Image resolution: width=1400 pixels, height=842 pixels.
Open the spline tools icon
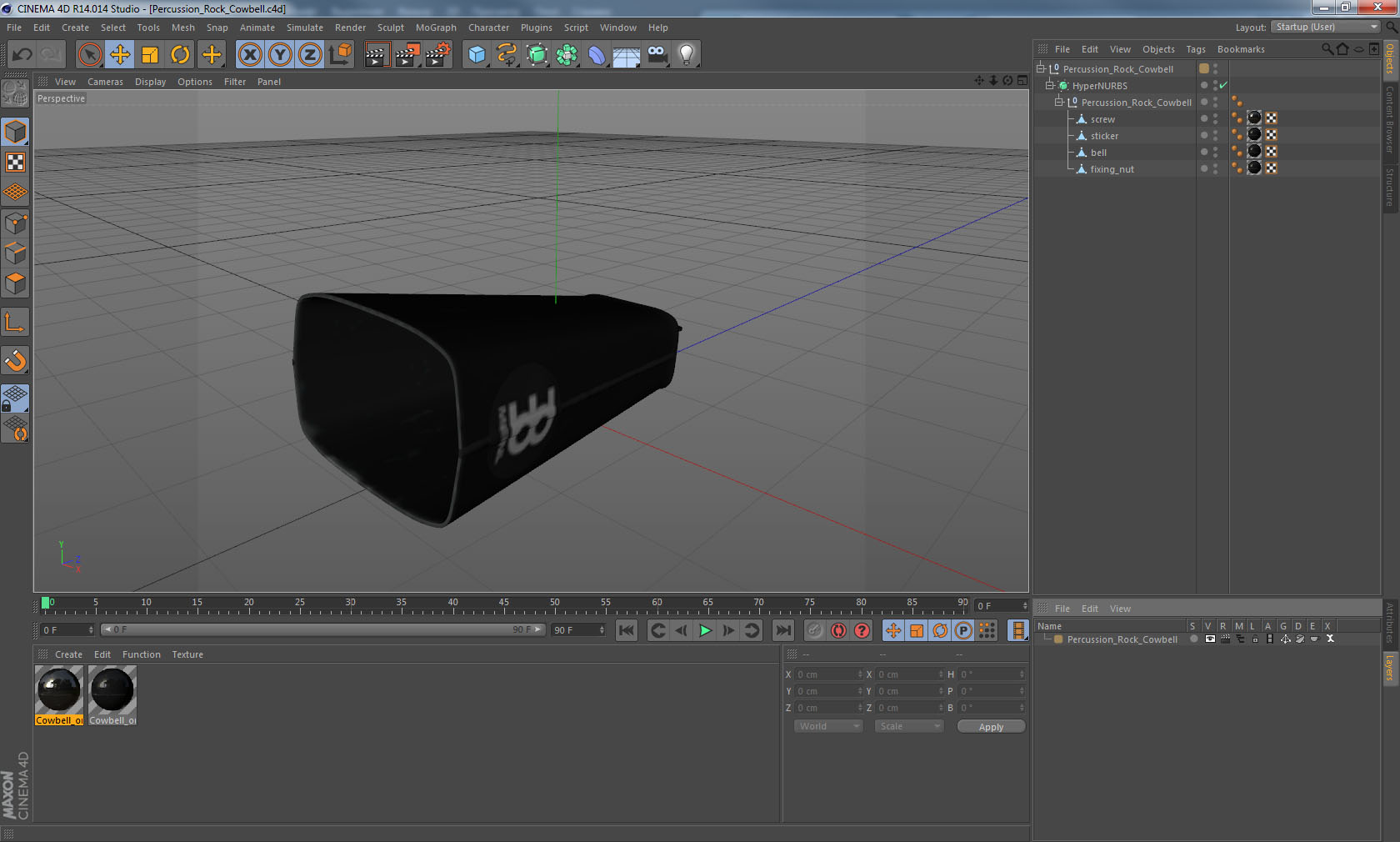click(x=507, y=55)
